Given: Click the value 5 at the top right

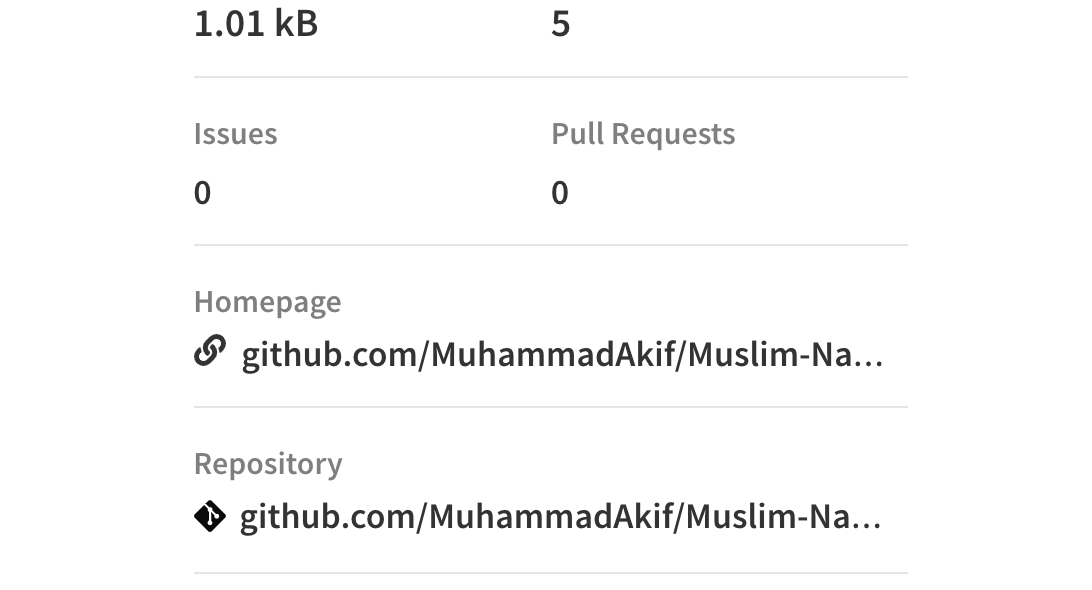Looking at the screenshot, I should pos(561,22).
